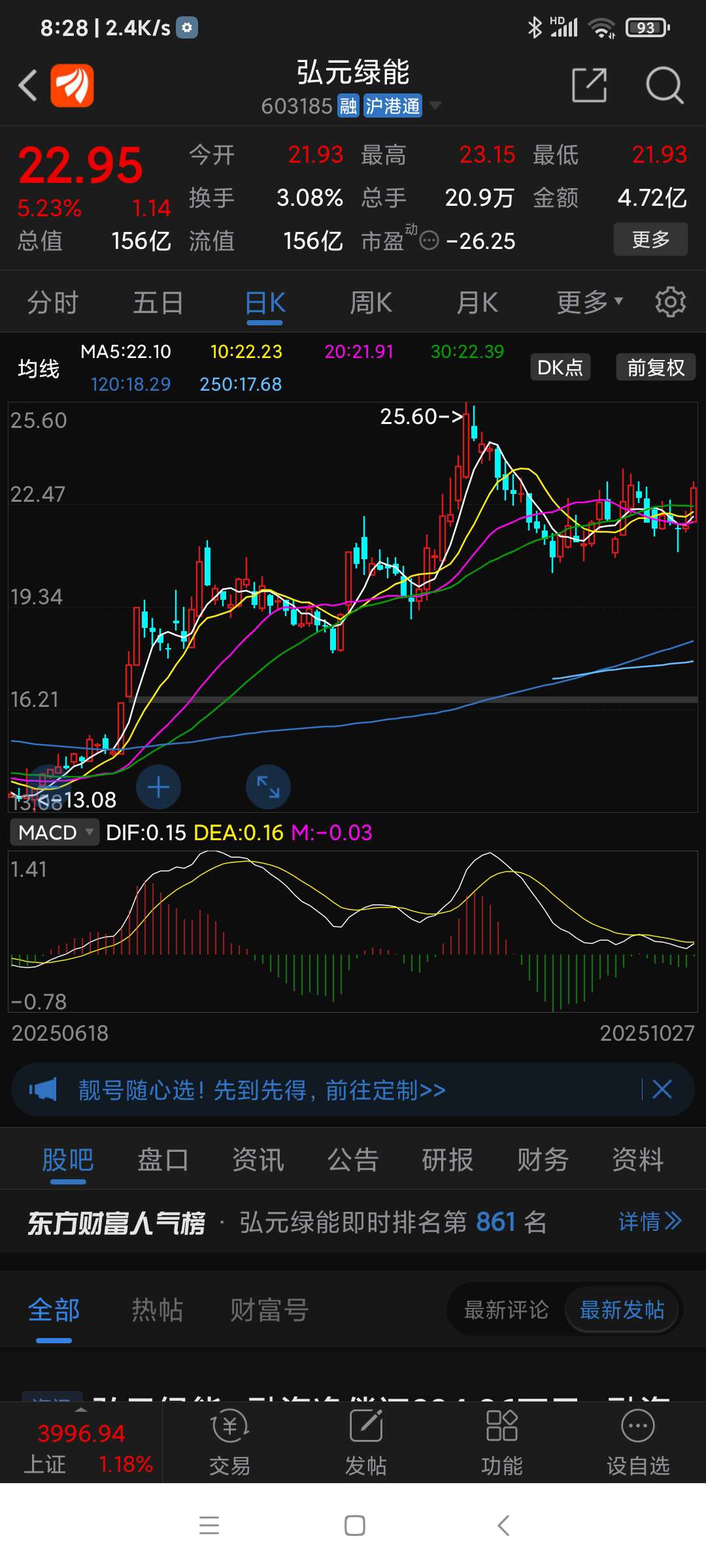
Task: Select the 全部 posts tab
Action: (54, 1310)
